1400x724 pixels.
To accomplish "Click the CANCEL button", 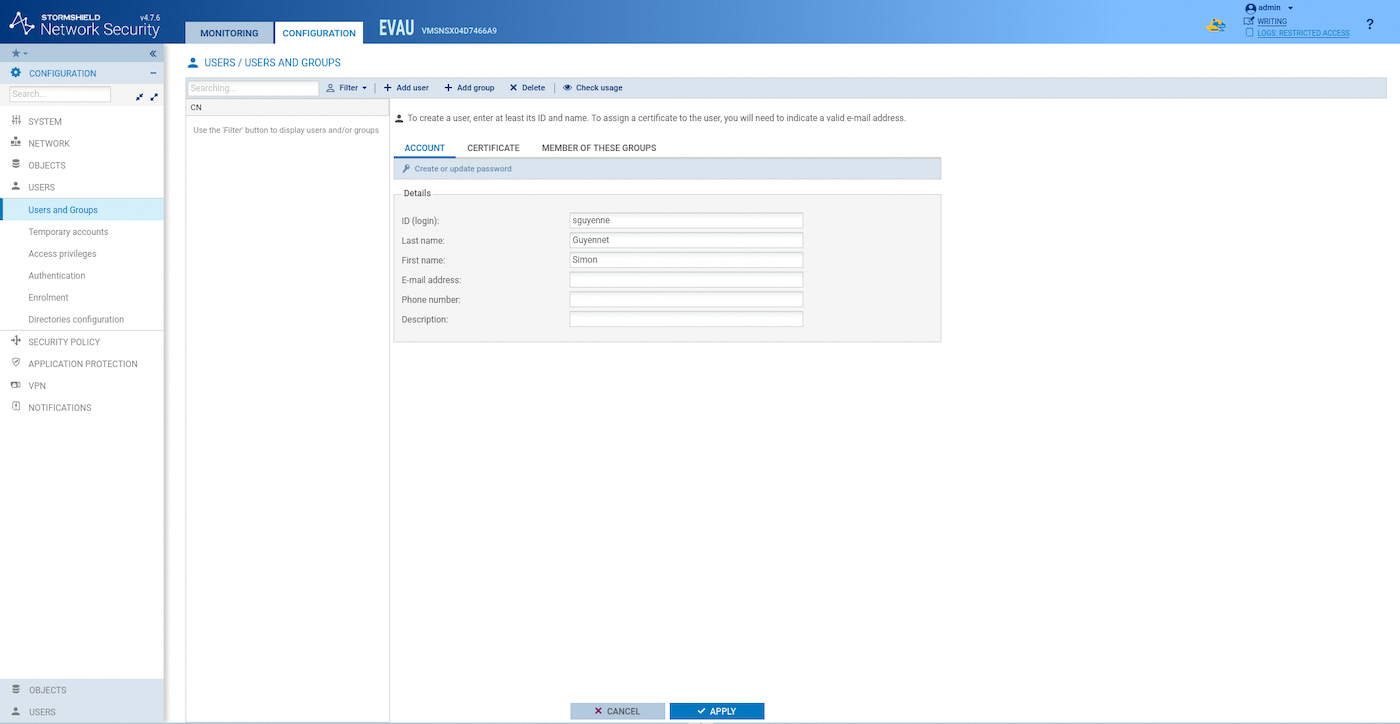I will [617, 711].
